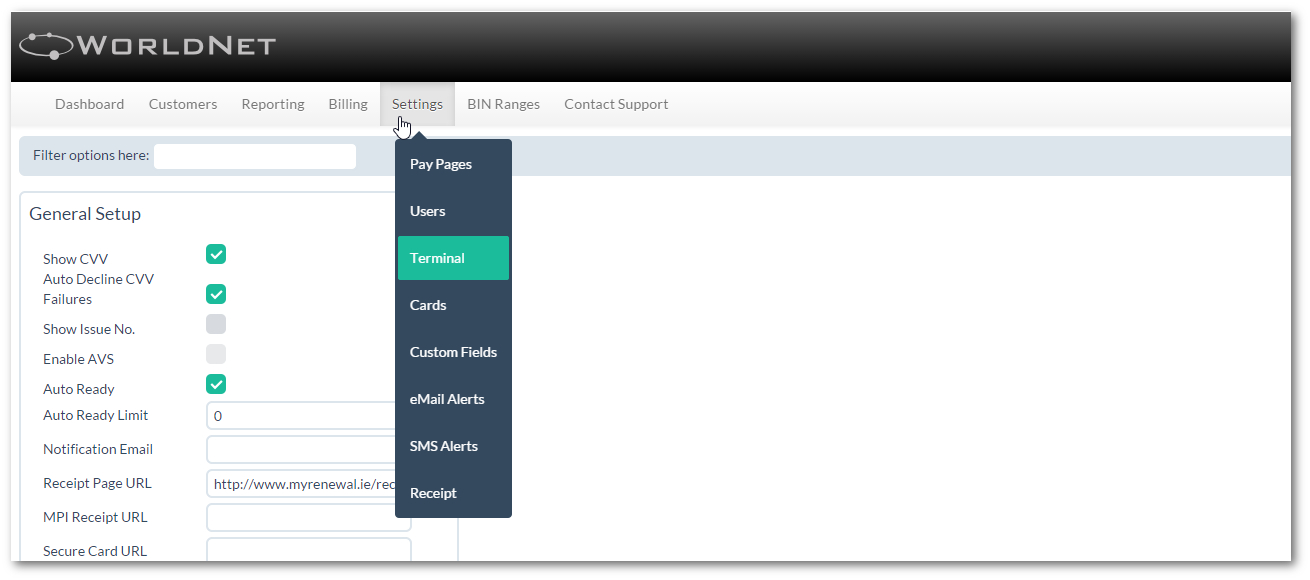Focus the Filter options input field
Screen dimensions: 1310x580
point(255,156)
